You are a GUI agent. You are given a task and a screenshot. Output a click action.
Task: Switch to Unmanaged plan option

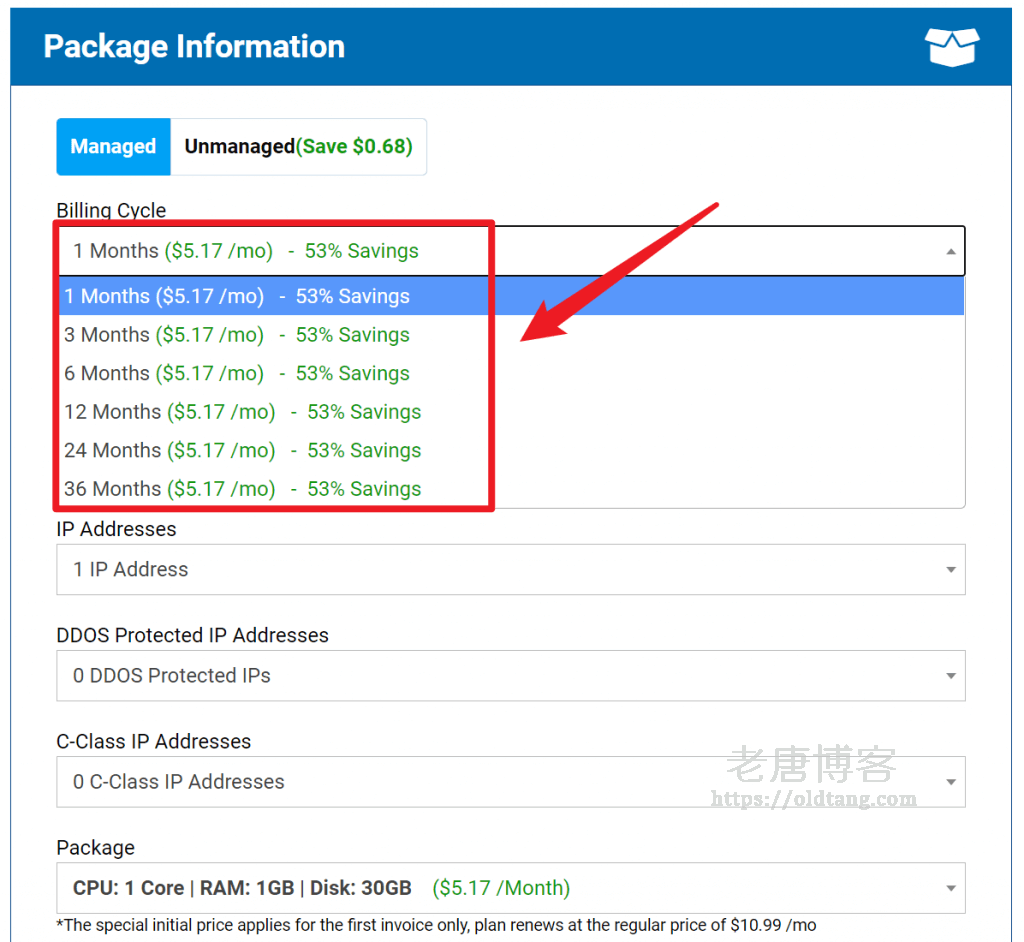tap(298, 147)
